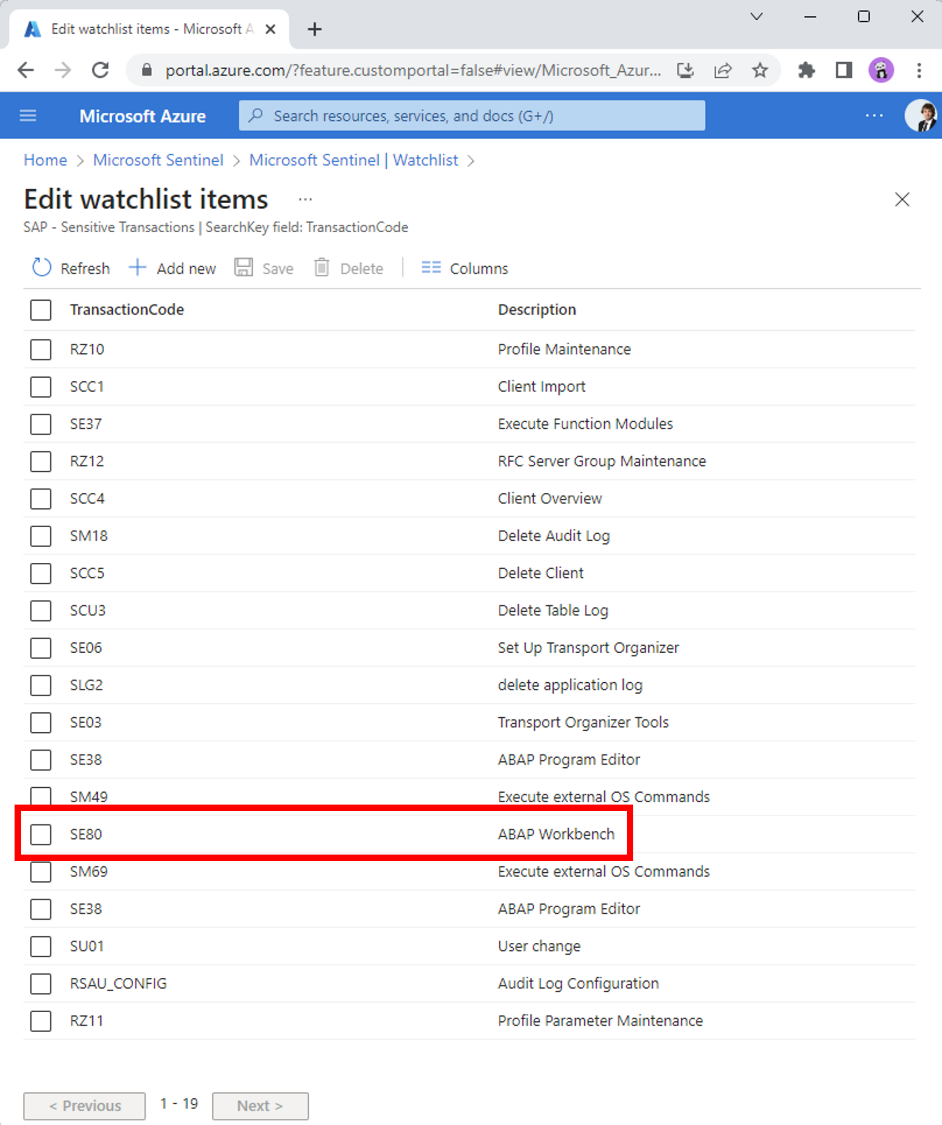
Task: Open the Azure portal hamburger menu
Action: (x=28, y=116)
